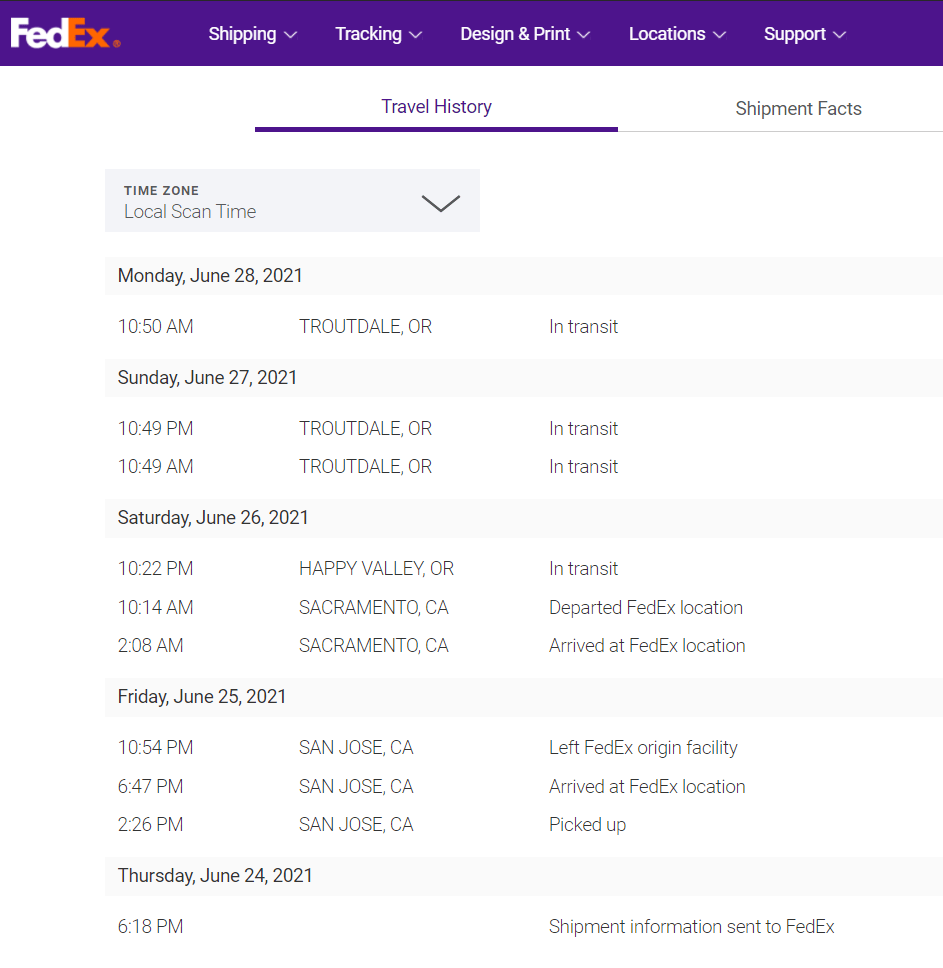
Task: Click the Picked up status row
Action: coord(587,825)
